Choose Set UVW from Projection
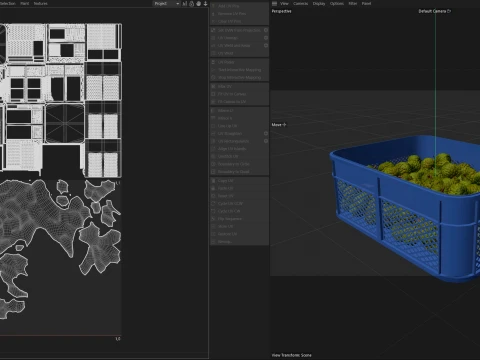The height and width of the screenshot is (360, 480). coord(237,30)
